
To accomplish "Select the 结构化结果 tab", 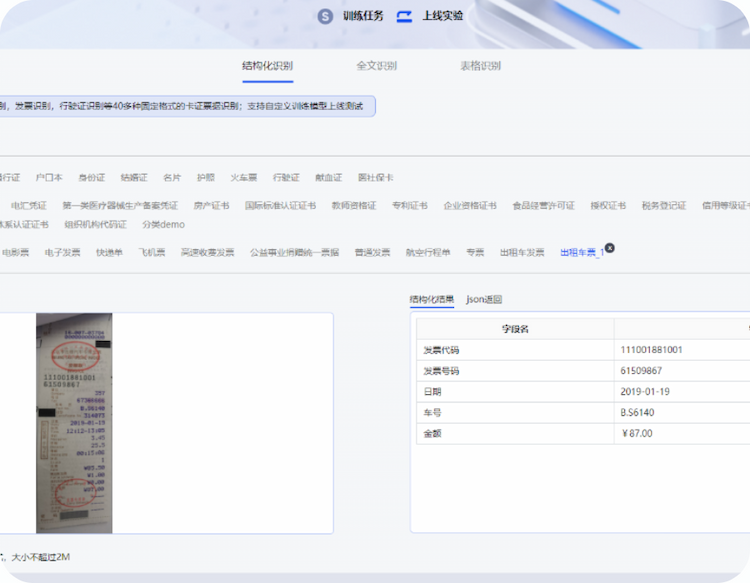I will click(432, 299).
